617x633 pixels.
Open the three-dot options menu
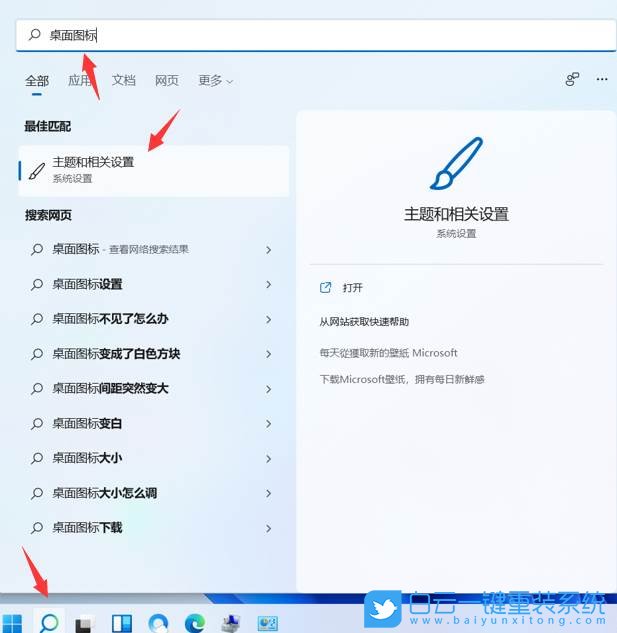tap(602, 79)
